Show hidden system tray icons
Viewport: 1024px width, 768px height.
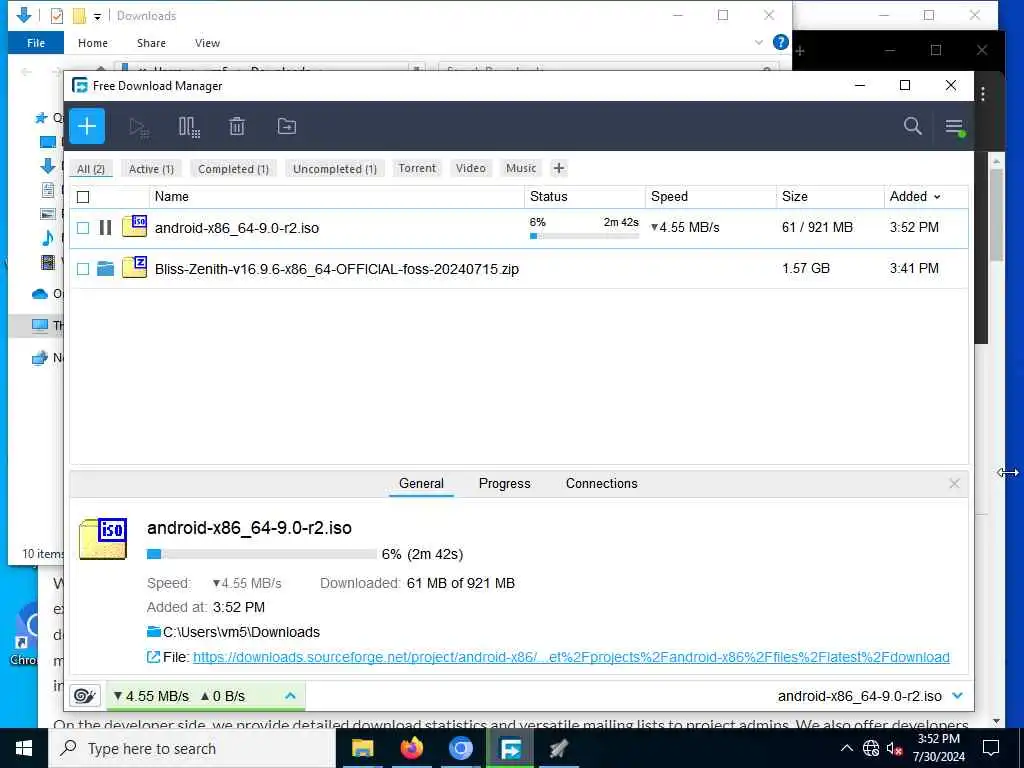pos(846,748)
